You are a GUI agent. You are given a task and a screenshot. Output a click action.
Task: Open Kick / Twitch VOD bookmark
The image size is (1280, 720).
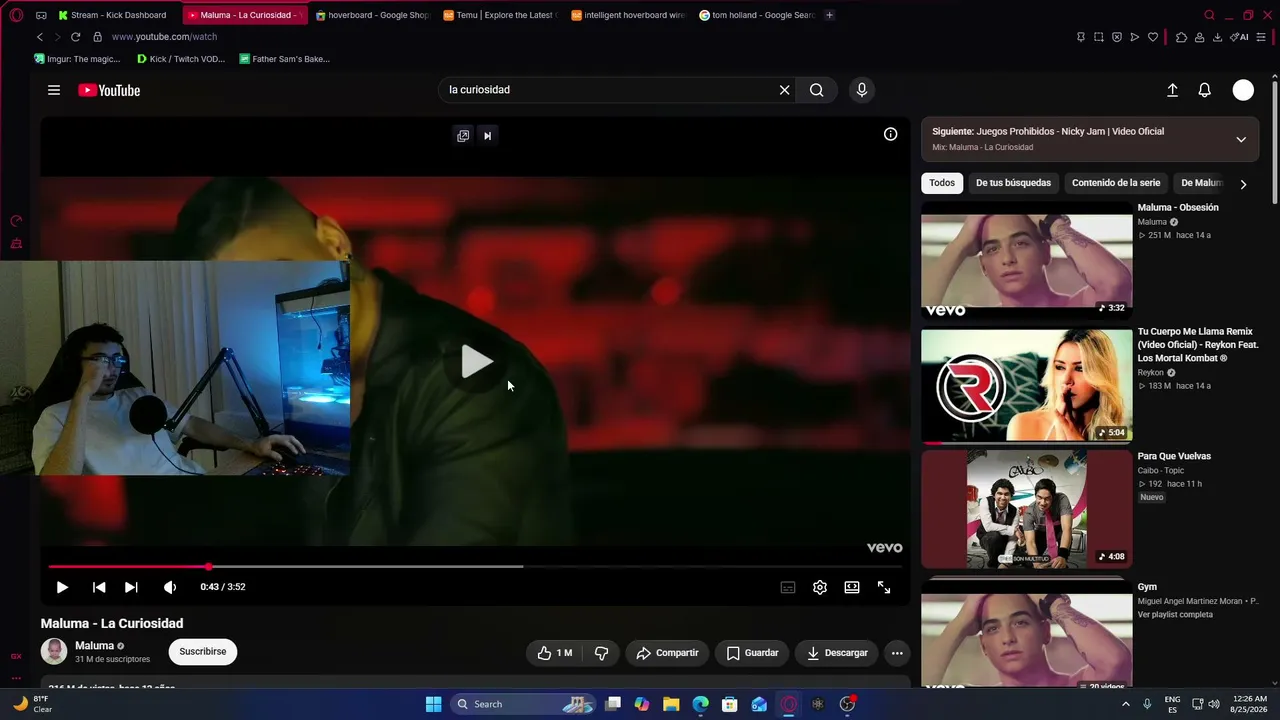181,59
